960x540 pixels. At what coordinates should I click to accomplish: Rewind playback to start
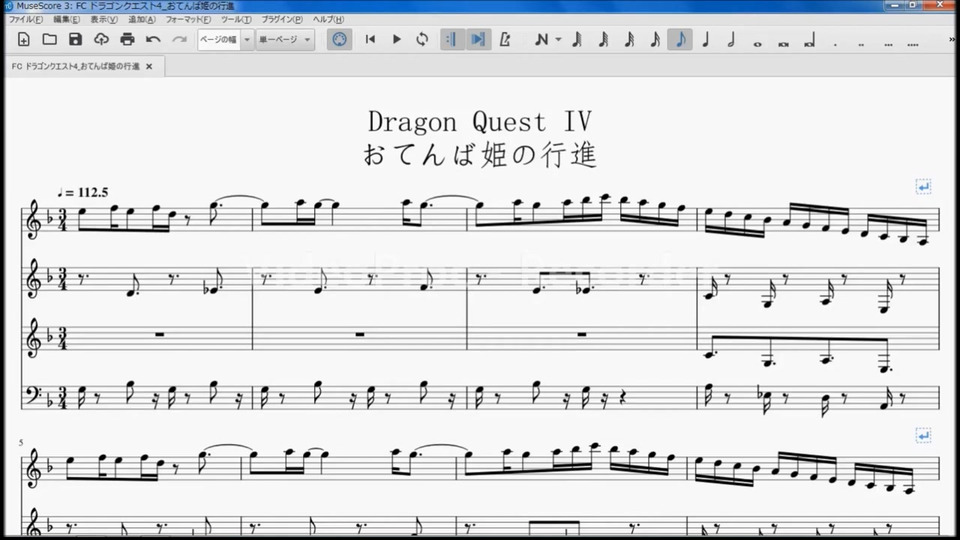(x=370, y=40)
